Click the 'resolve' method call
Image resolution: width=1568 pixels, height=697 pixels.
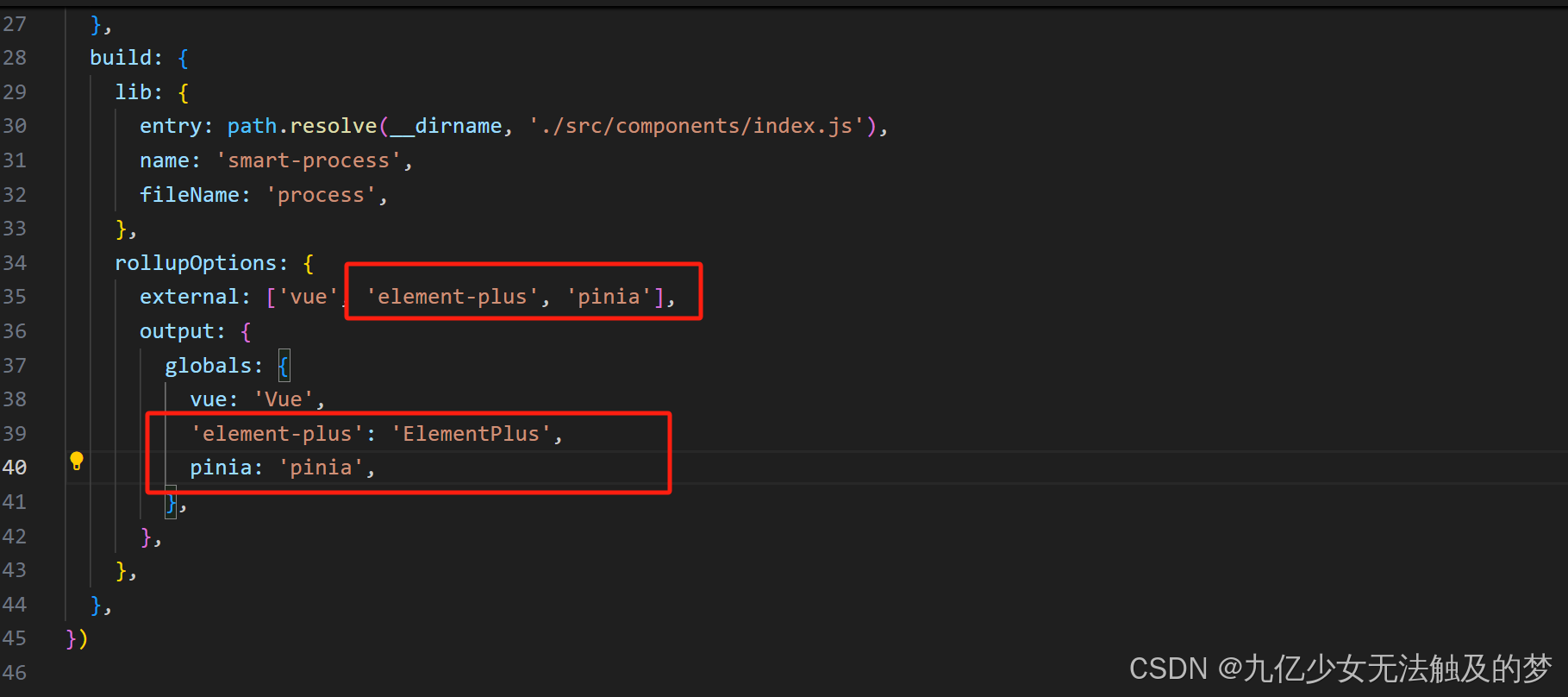(x=334, y=126)
